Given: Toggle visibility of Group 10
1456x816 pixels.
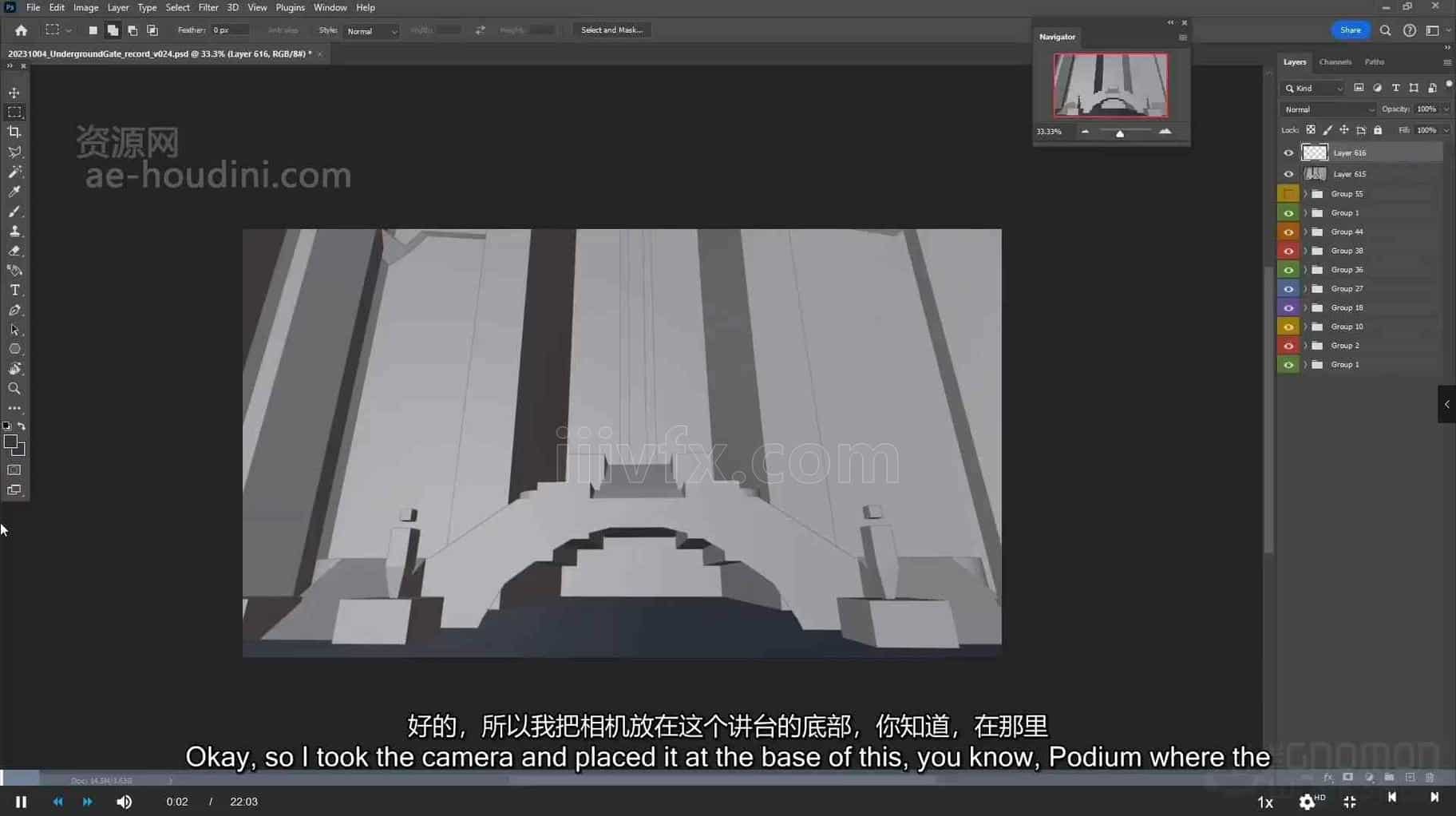Looking at the screenshot, I should click(x=1288, y=327).
